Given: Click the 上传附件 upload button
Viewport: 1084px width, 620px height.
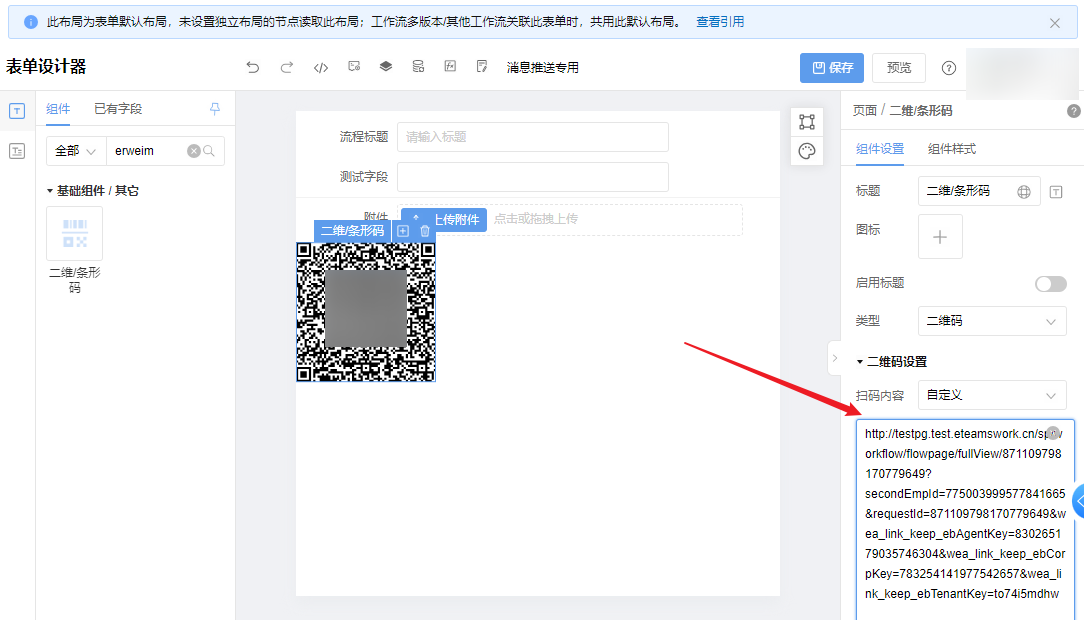Looking at the screenshot, I should click(444, 220).
